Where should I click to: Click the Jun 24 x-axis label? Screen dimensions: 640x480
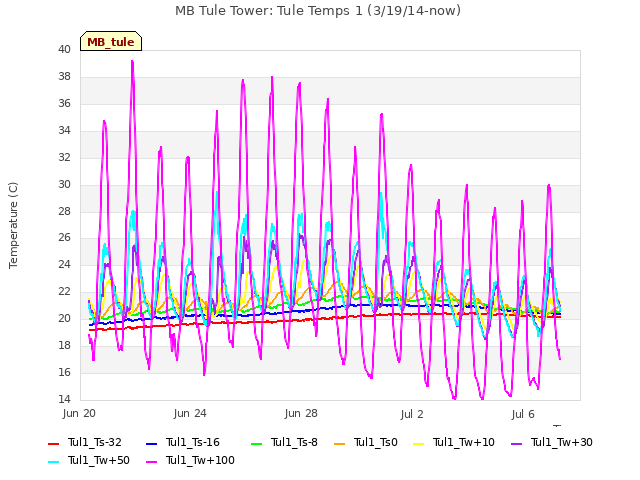(x=190, y=413)
